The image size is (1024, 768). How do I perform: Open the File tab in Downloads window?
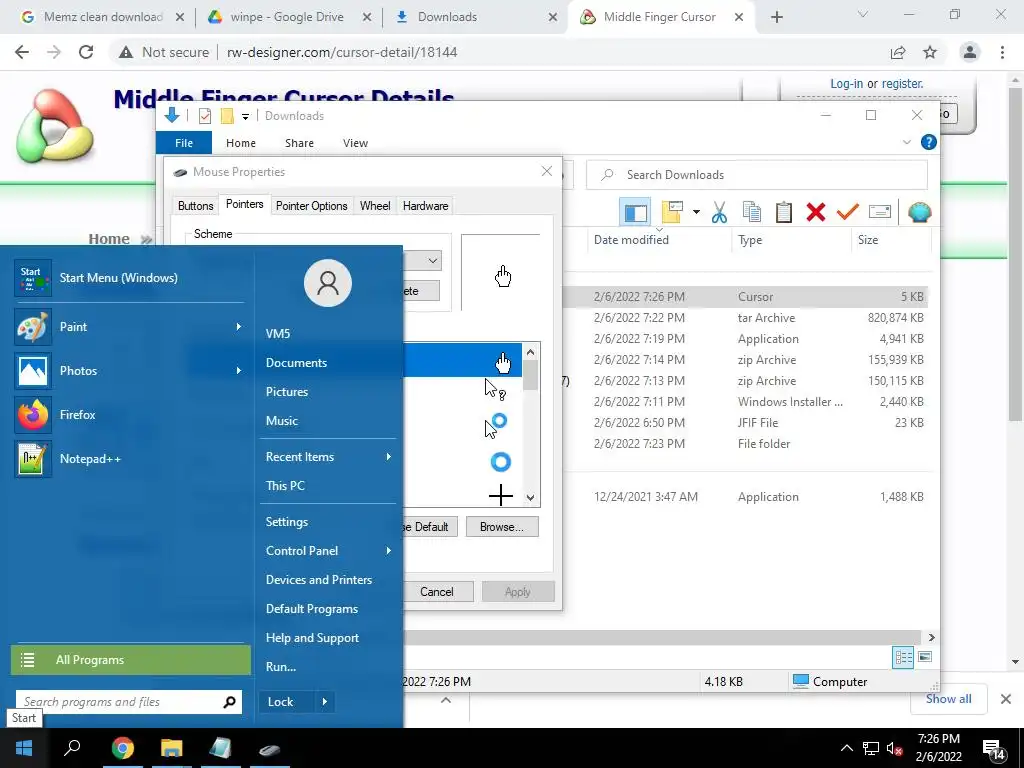pyautogui.click(x=184, y=143)
